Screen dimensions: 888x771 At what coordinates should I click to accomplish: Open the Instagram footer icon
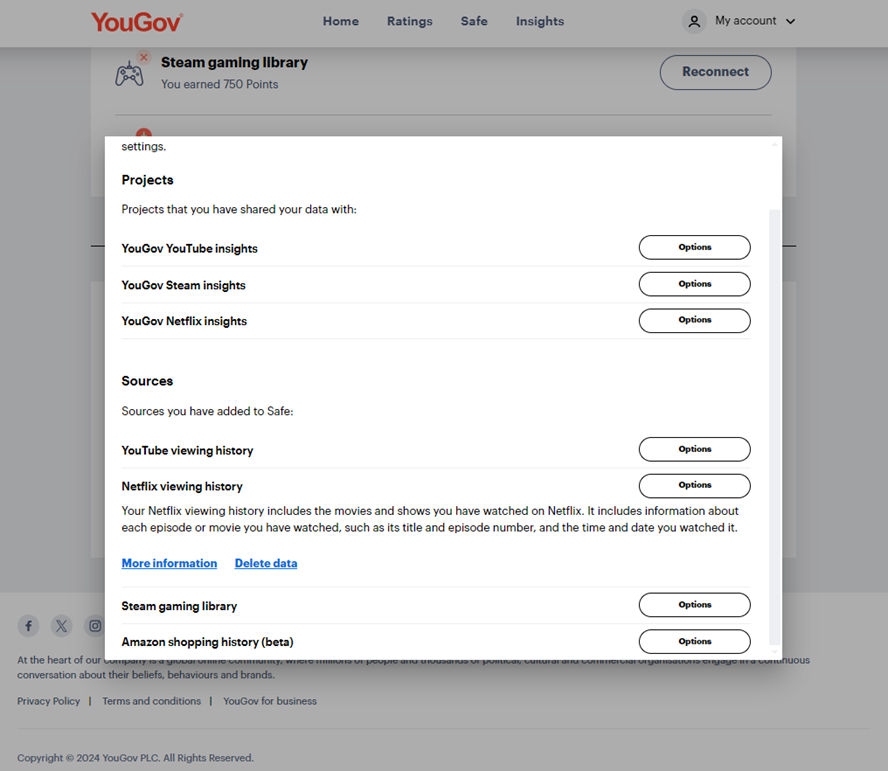pos(95,626)
